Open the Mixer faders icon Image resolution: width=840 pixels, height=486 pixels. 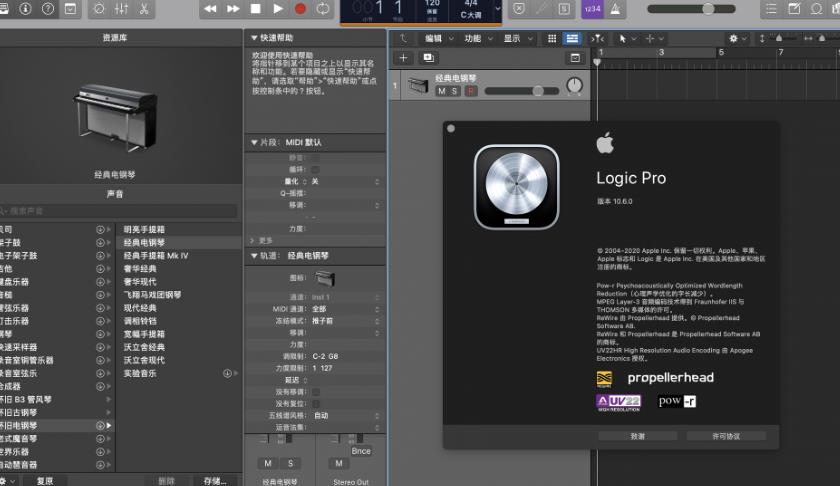pos(122,9)
